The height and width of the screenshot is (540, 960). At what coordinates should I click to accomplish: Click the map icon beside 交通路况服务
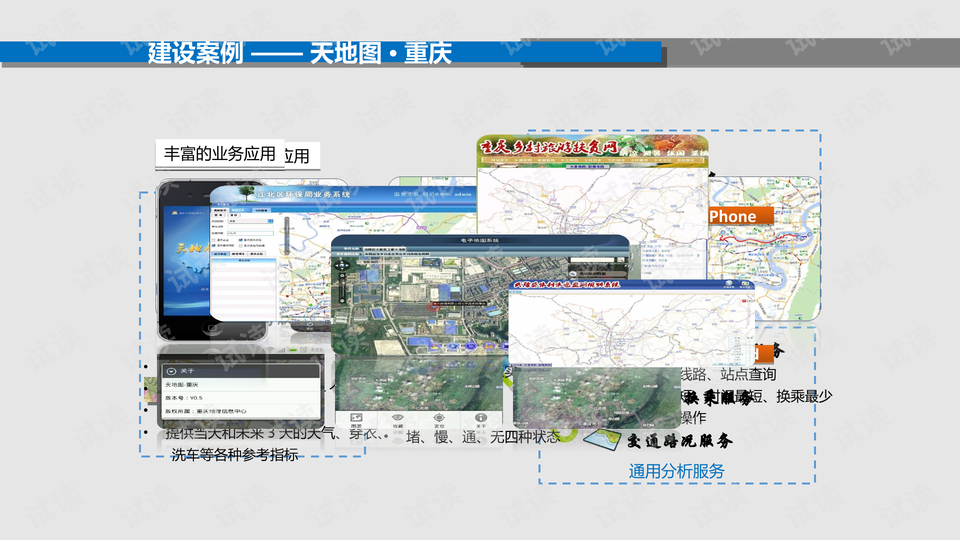[601, 440]
